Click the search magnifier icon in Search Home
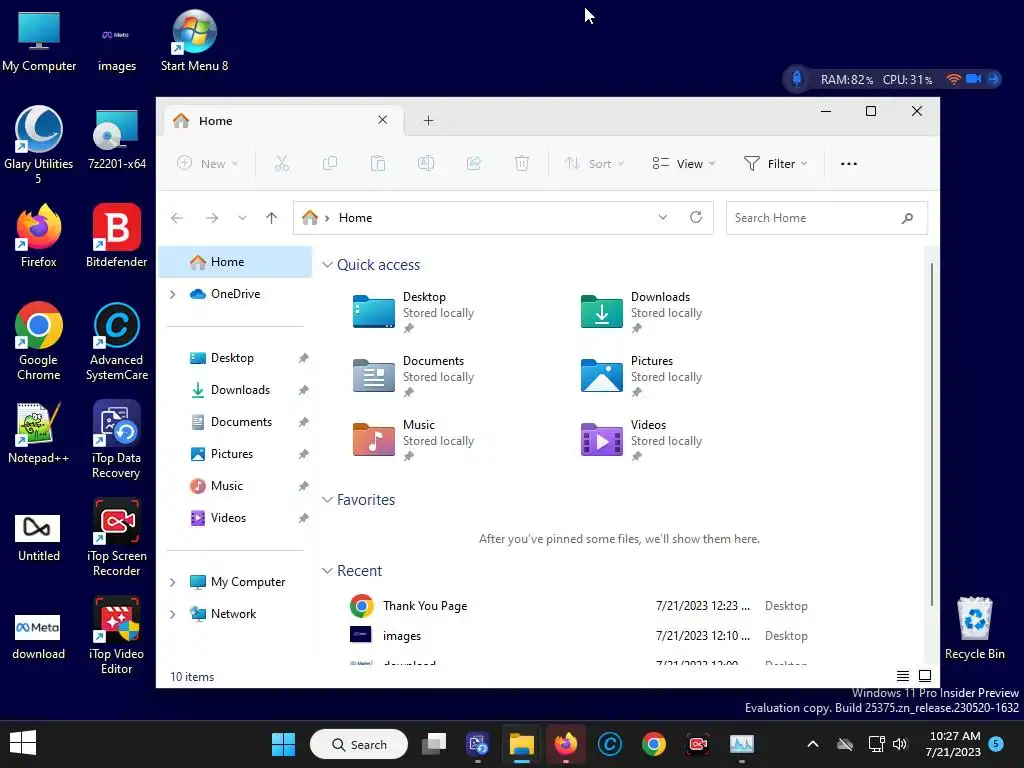 [907, 218]
